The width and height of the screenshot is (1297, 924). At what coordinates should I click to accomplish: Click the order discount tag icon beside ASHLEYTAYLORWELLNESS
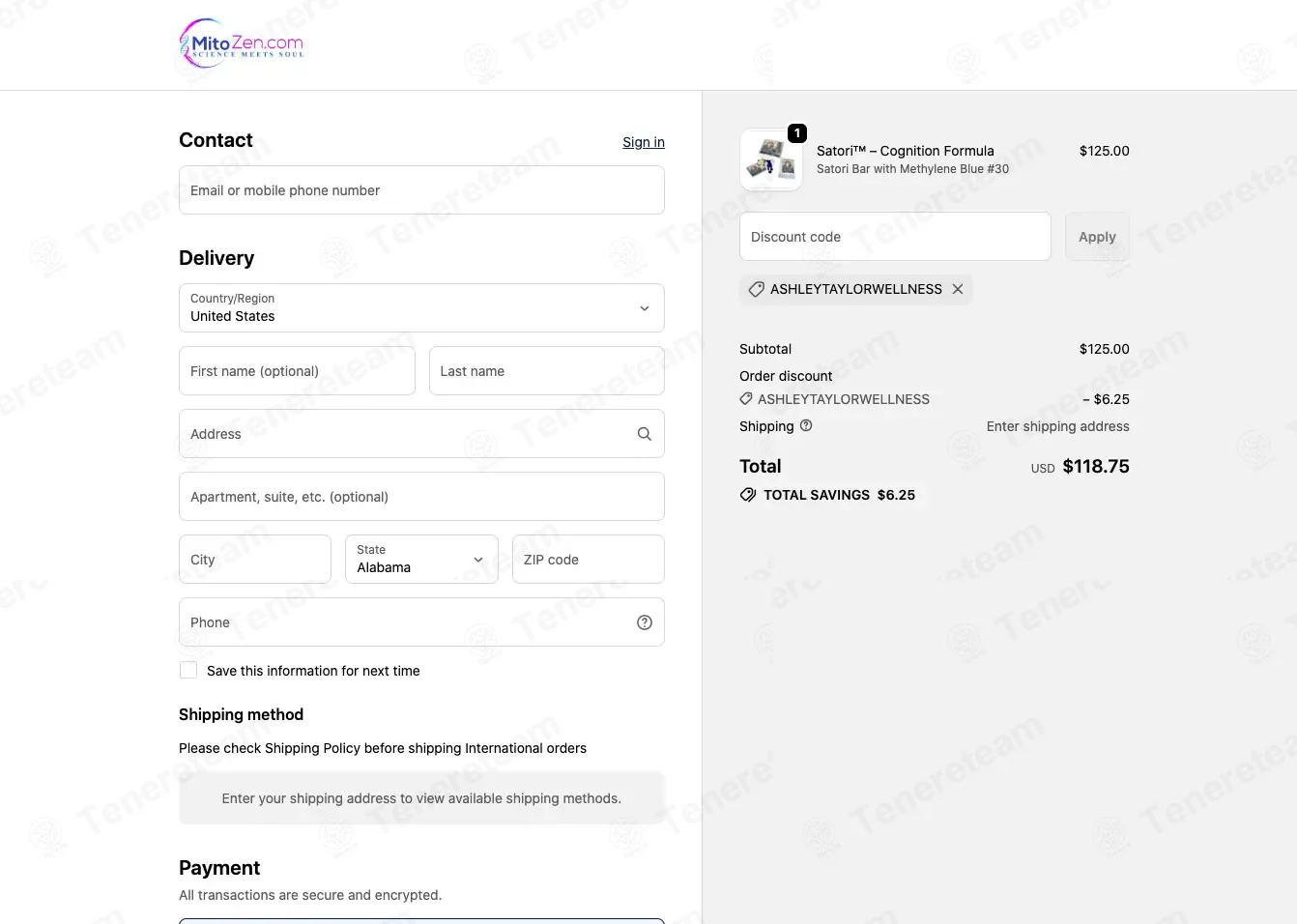click(746, 399)
